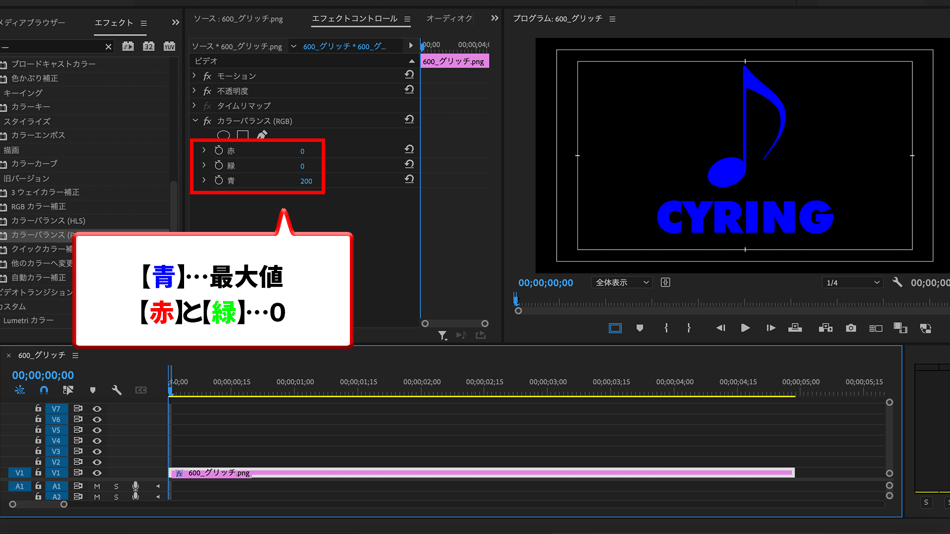Select the 600_グリッチ.png clip in the timeline

[482, 473]
